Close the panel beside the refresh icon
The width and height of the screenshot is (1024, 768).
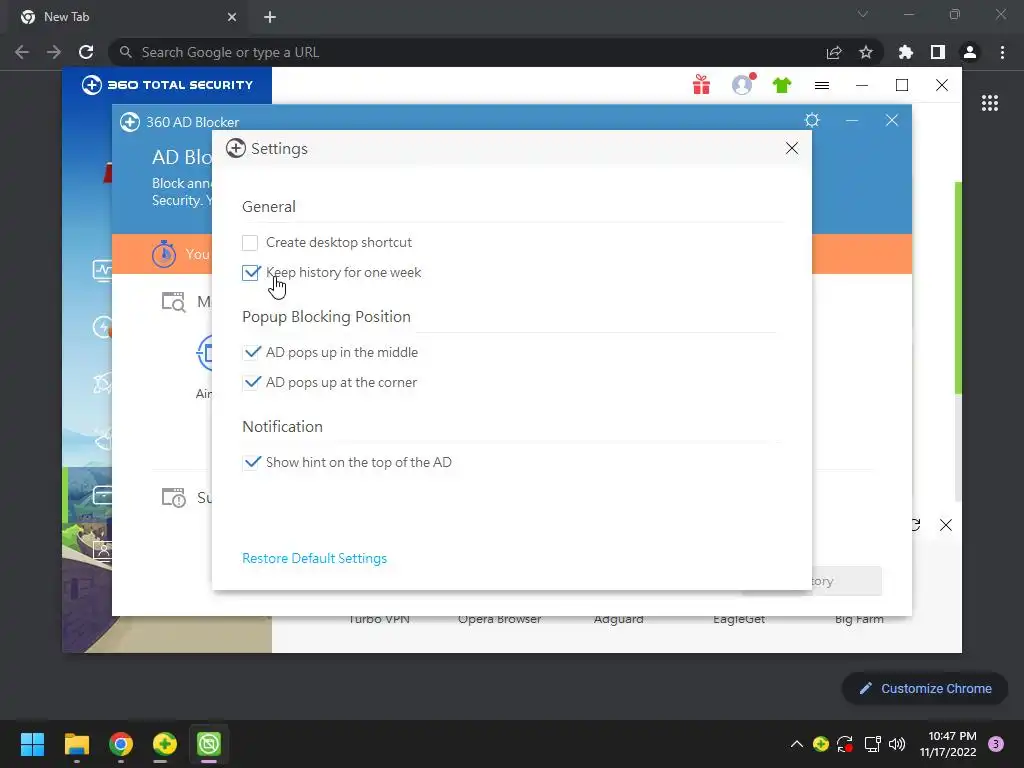946,525
